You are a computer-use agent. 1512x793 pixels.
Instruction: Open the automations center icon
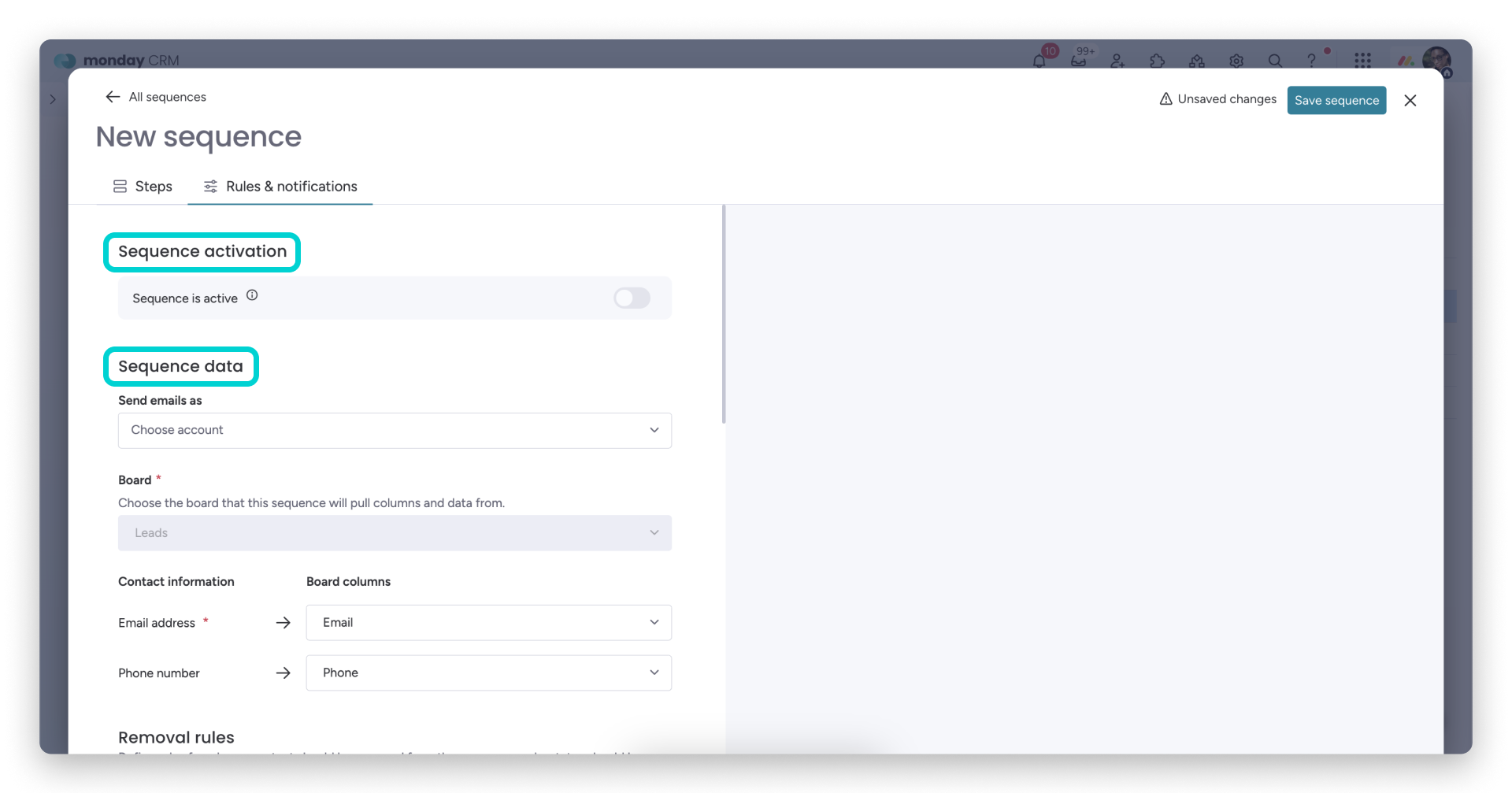click(1196, 61)
